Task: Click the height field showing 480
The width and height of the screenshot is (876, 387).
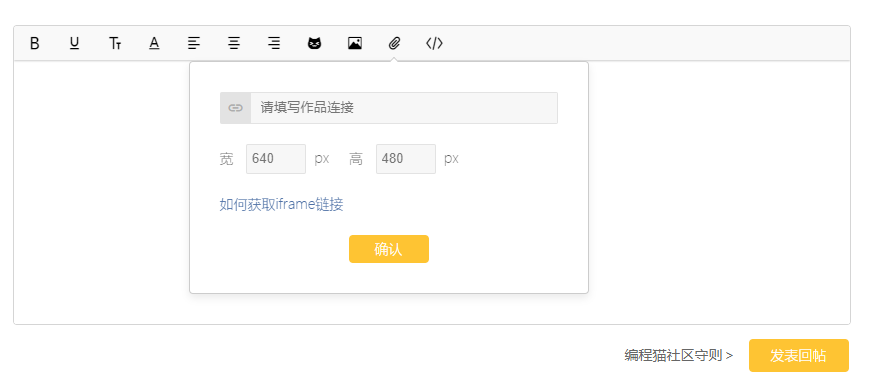Action: [406, 159]
